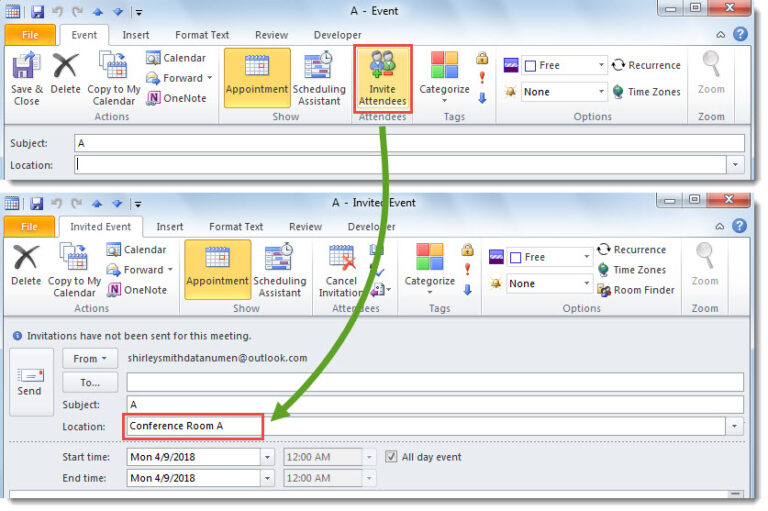This screenshot has width=768, height=511.
Task: Toggle All day event checkbox
Action: click(x=391, y=457)
